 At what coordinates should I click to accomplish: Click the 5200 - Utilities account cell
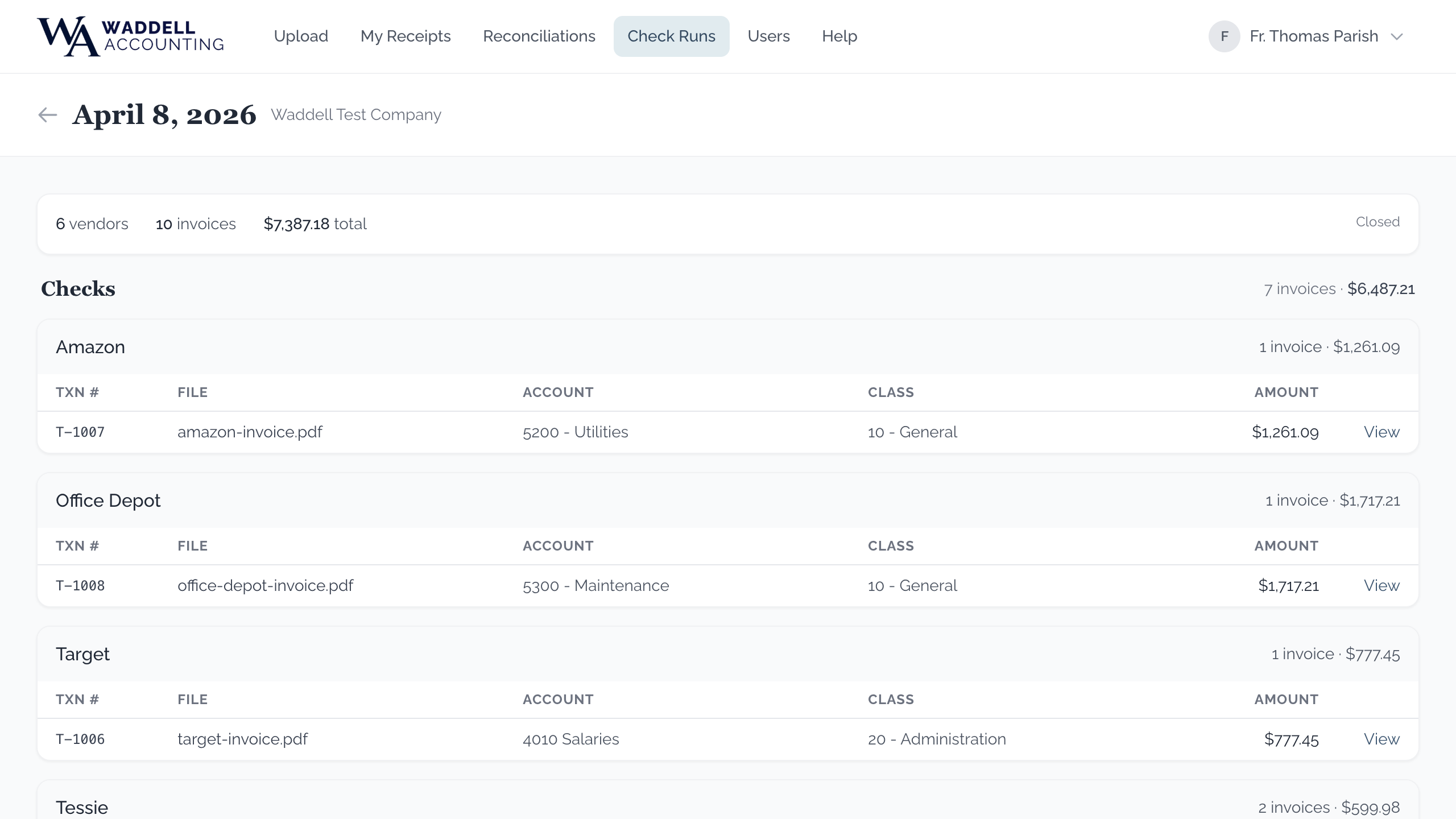click(x=575, y=432)
